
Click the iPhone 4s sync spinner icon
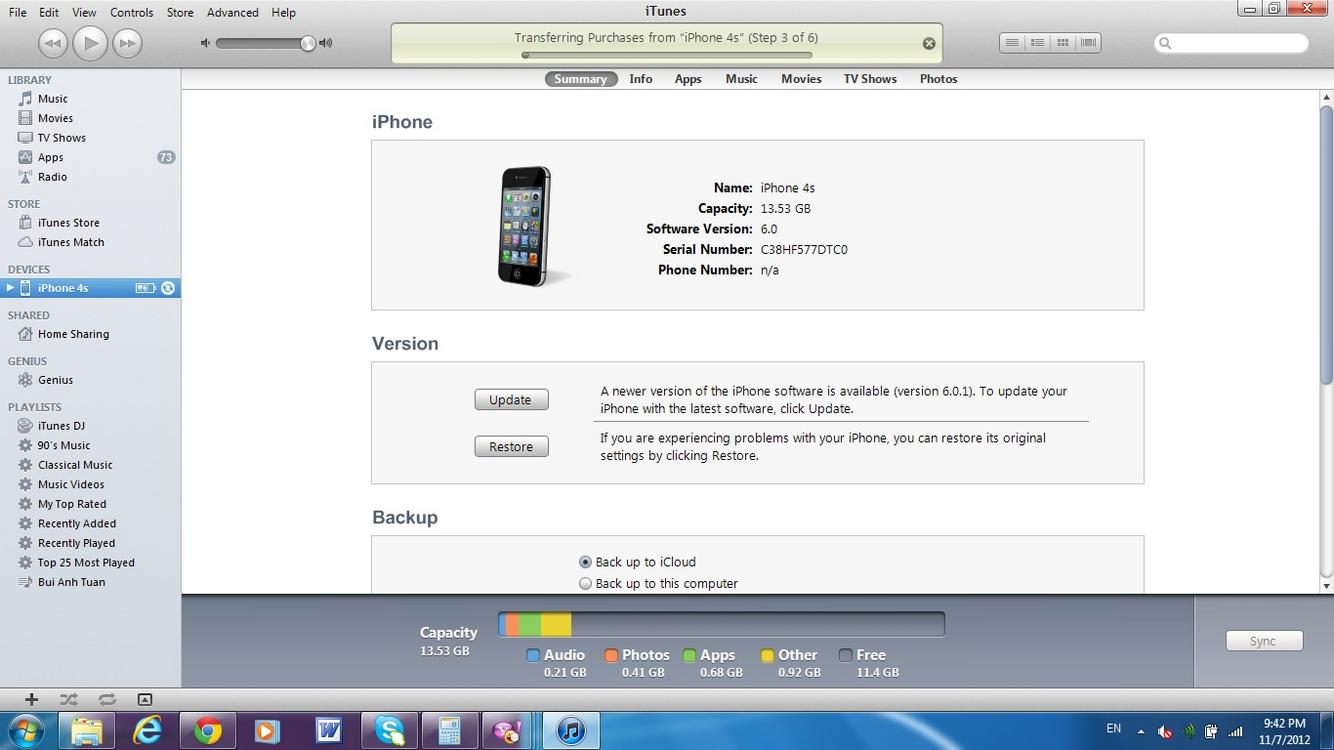pyautogui.click(x=168, y=288)
